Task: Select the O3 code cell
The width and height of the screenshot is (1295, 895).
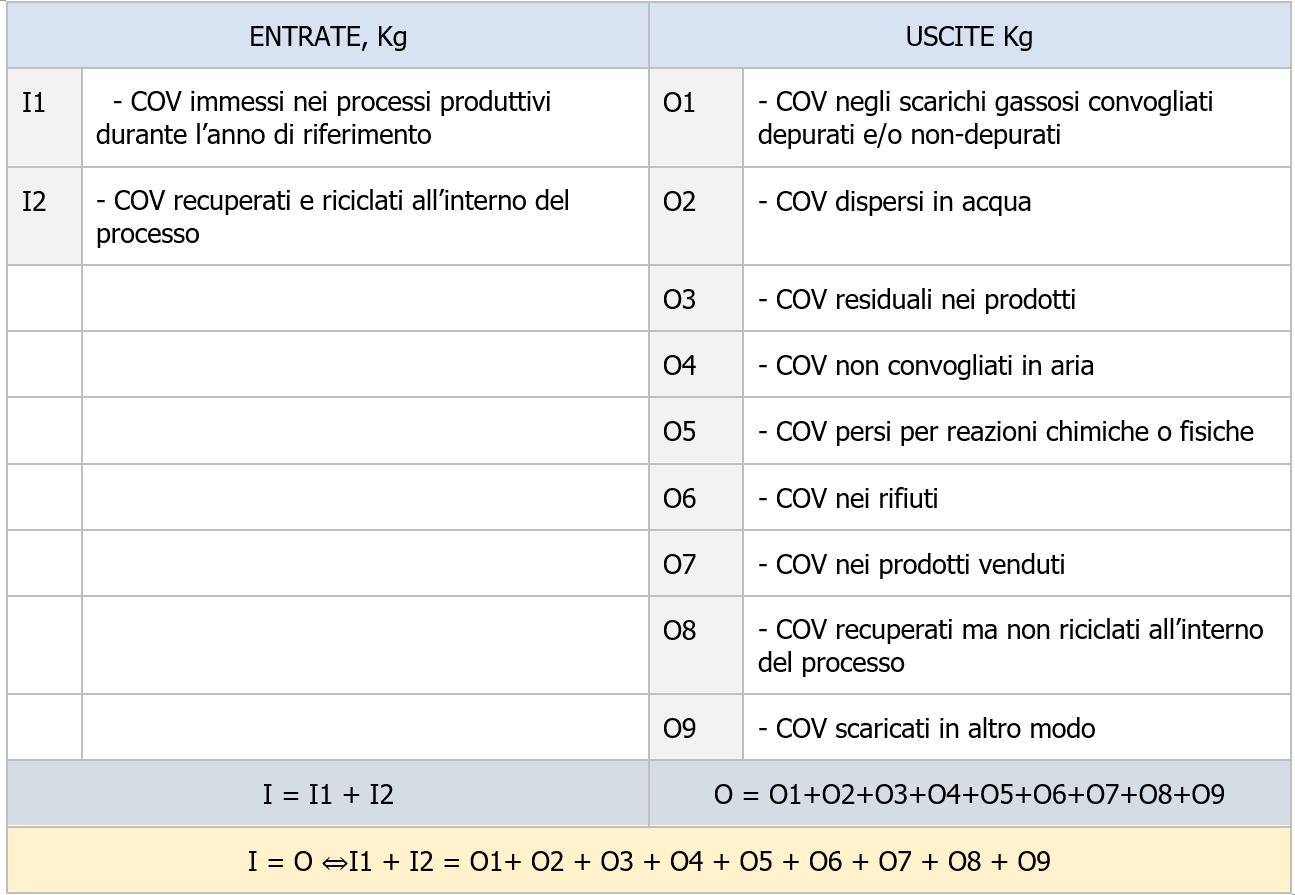Action: (695, 299)
